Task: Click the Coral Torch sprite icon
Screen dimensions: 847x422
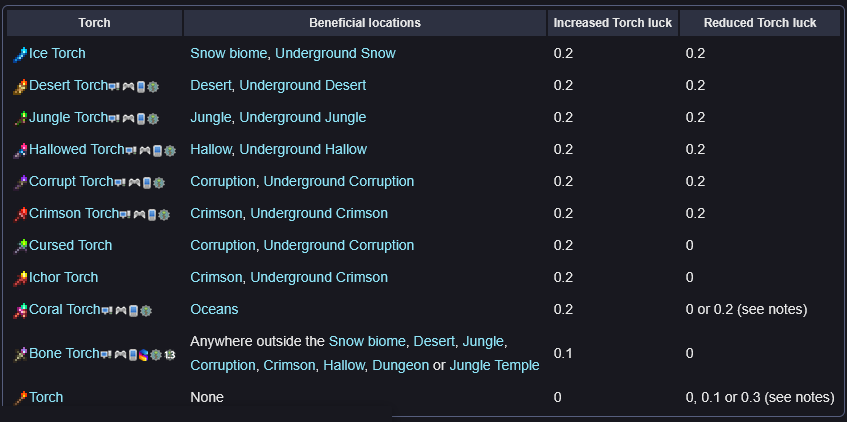Action: click(x=20, y=310)
